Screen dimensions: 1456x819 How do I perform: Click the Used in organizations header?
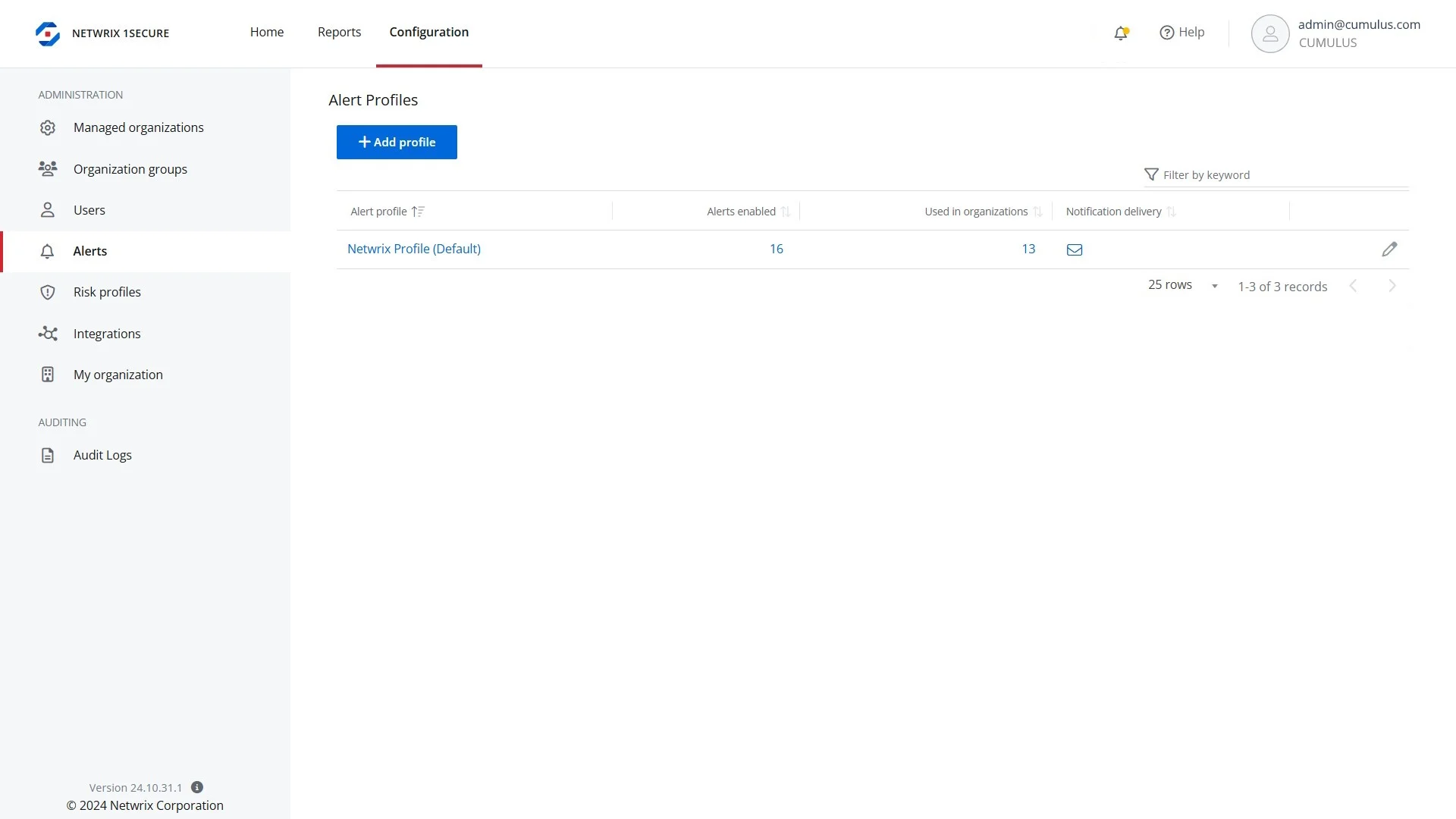click(976, 212)
